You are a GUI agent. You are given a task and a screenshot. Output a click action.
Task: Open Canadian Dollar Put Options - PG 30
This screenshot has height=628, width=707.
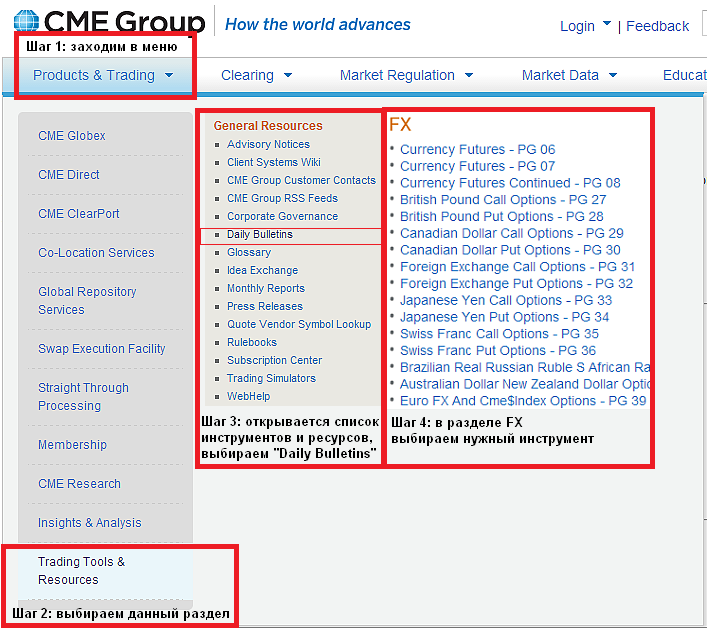click(510, 250)
